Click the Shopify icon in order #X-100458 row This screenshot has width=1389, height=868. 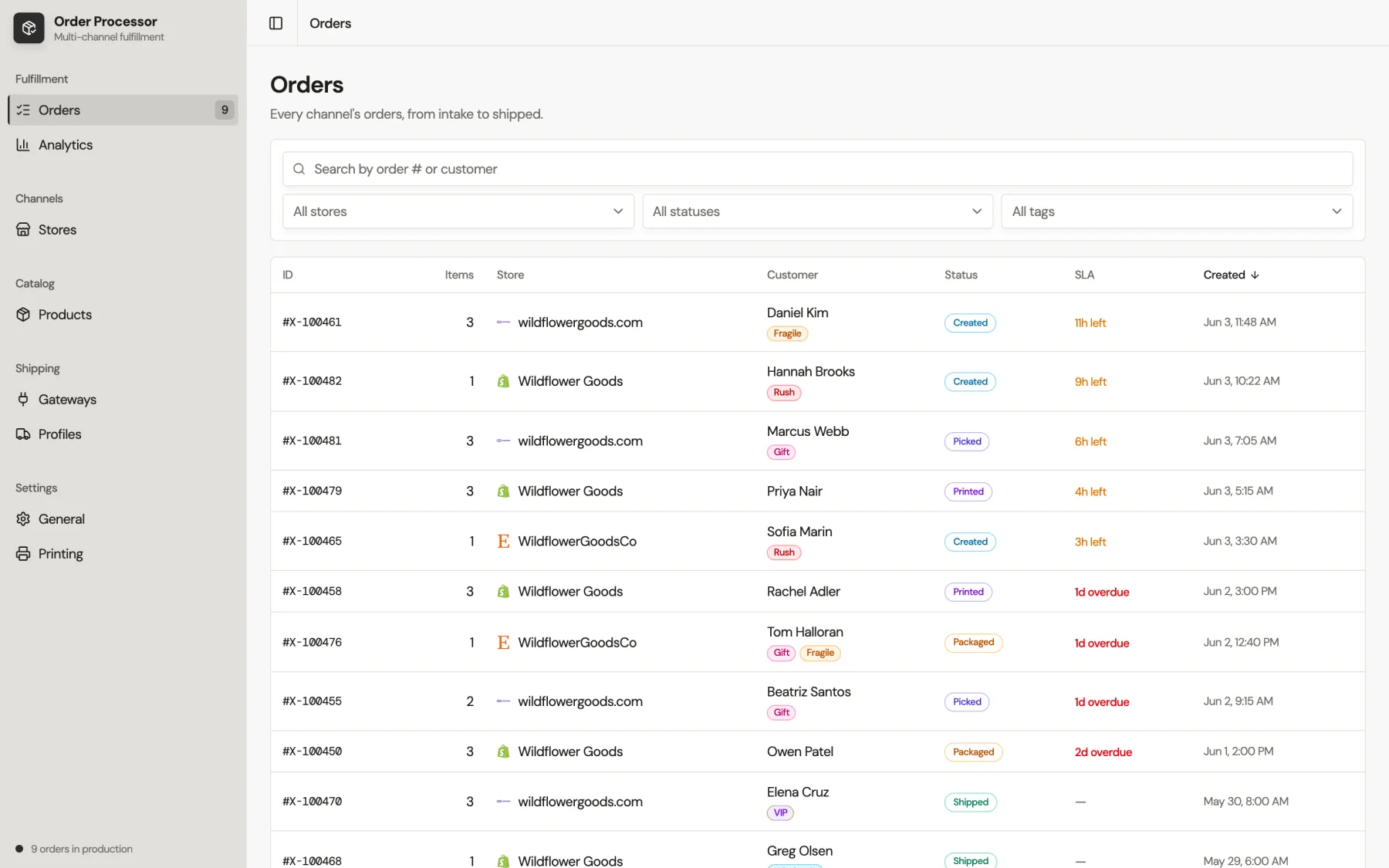[503, 592]
